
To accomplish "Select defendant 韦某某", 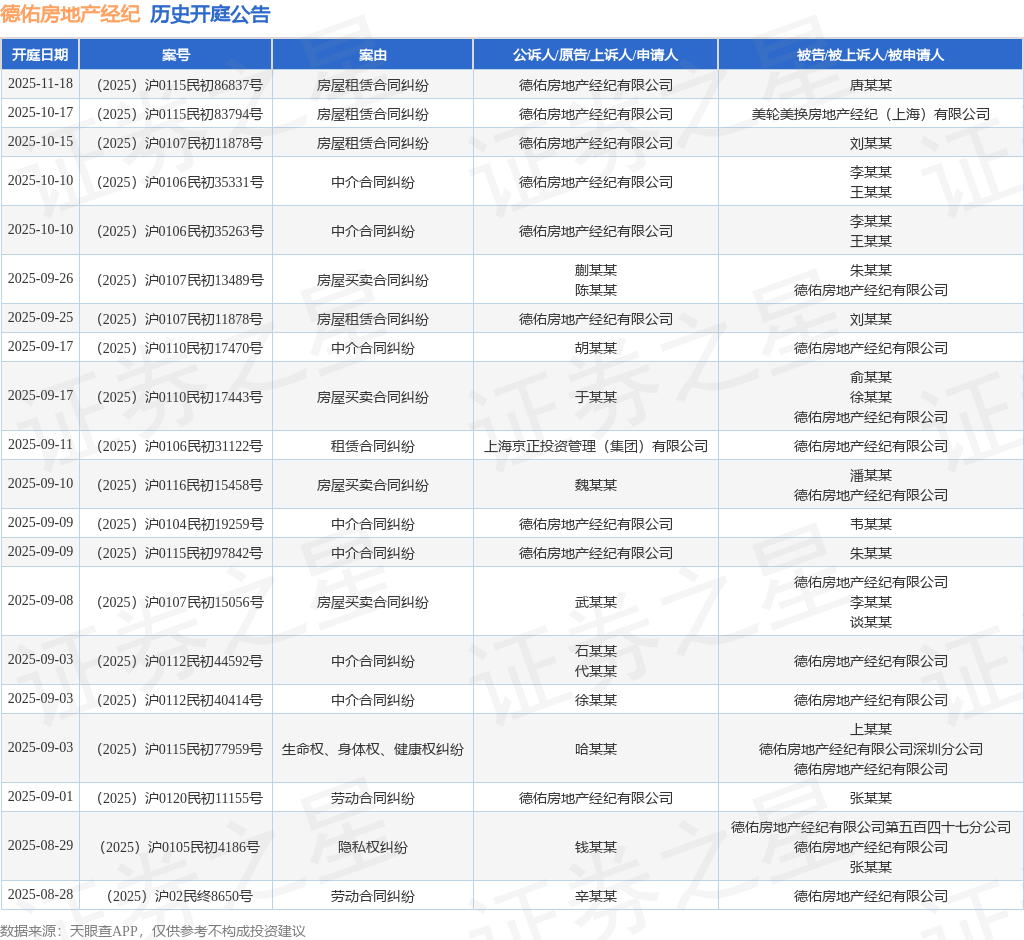I will click(871, 524).
